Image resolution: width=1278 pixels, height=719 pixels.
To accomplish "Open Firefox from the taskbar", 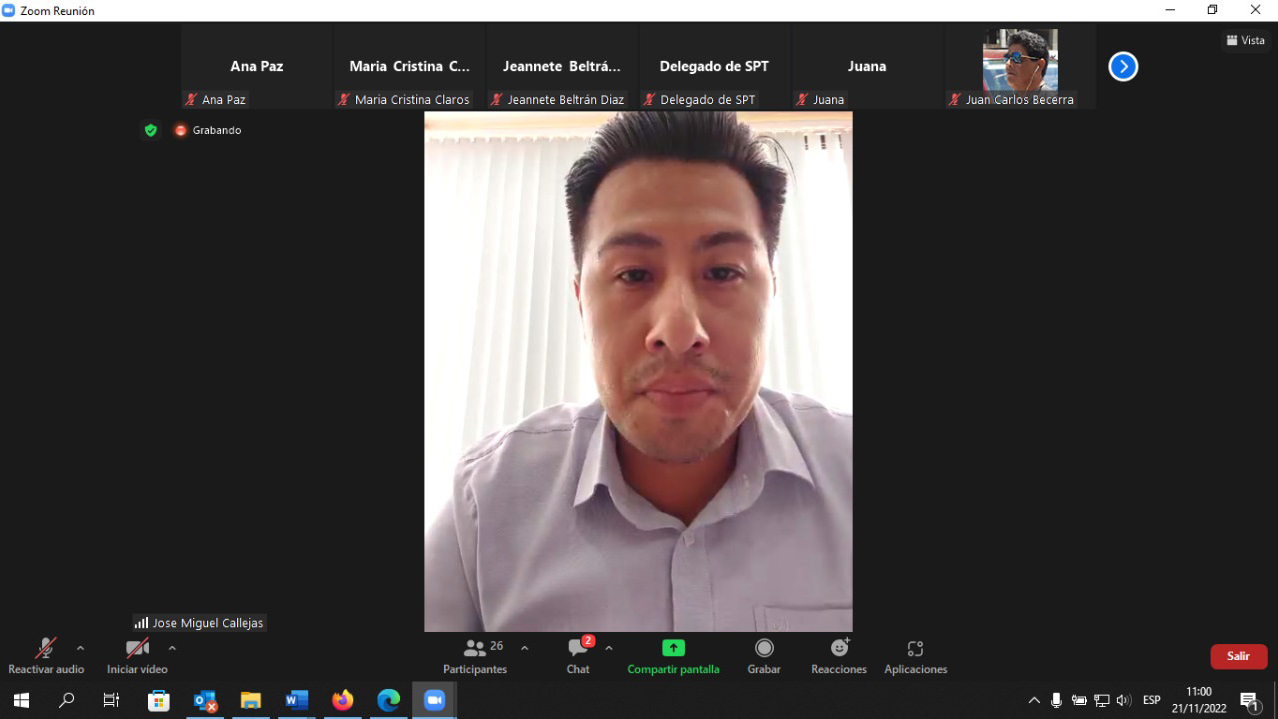I will pyautogui.click(x=343, y=700).
